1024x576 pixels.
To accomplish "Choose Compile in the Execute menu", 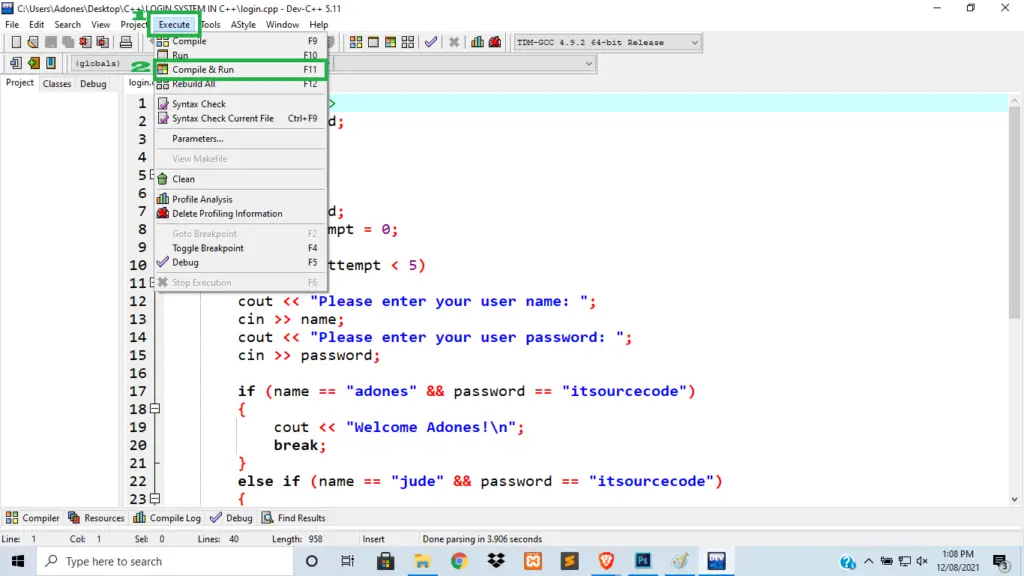I will (240, 41).
